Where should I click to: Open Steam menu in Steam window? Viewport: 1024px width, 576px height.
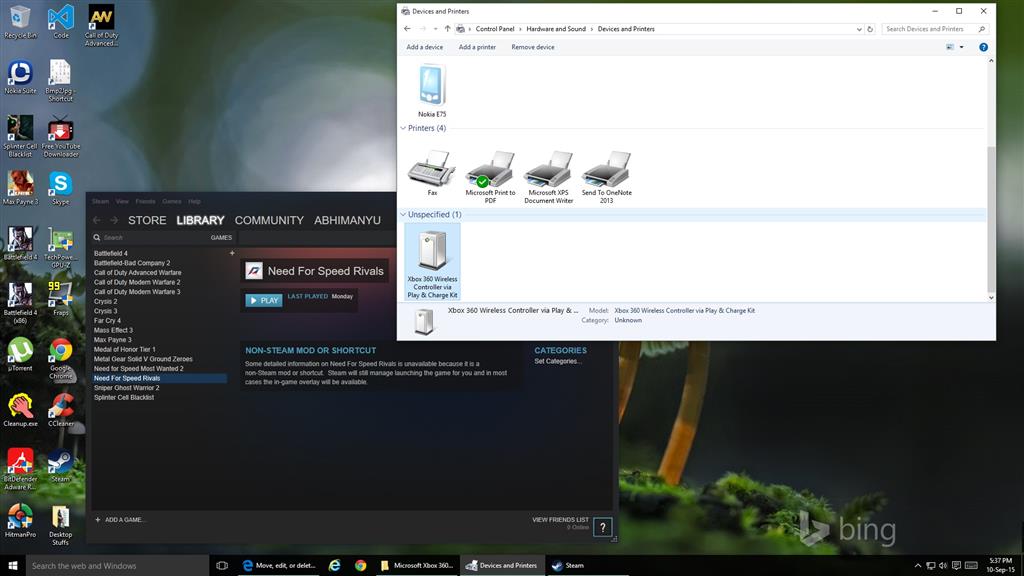101,201
